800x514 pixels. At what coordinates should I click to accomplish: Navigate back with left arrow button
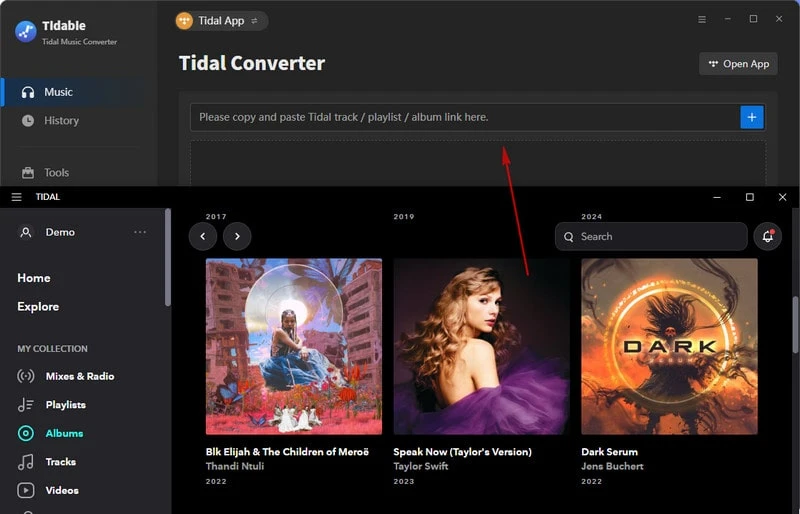203,236
